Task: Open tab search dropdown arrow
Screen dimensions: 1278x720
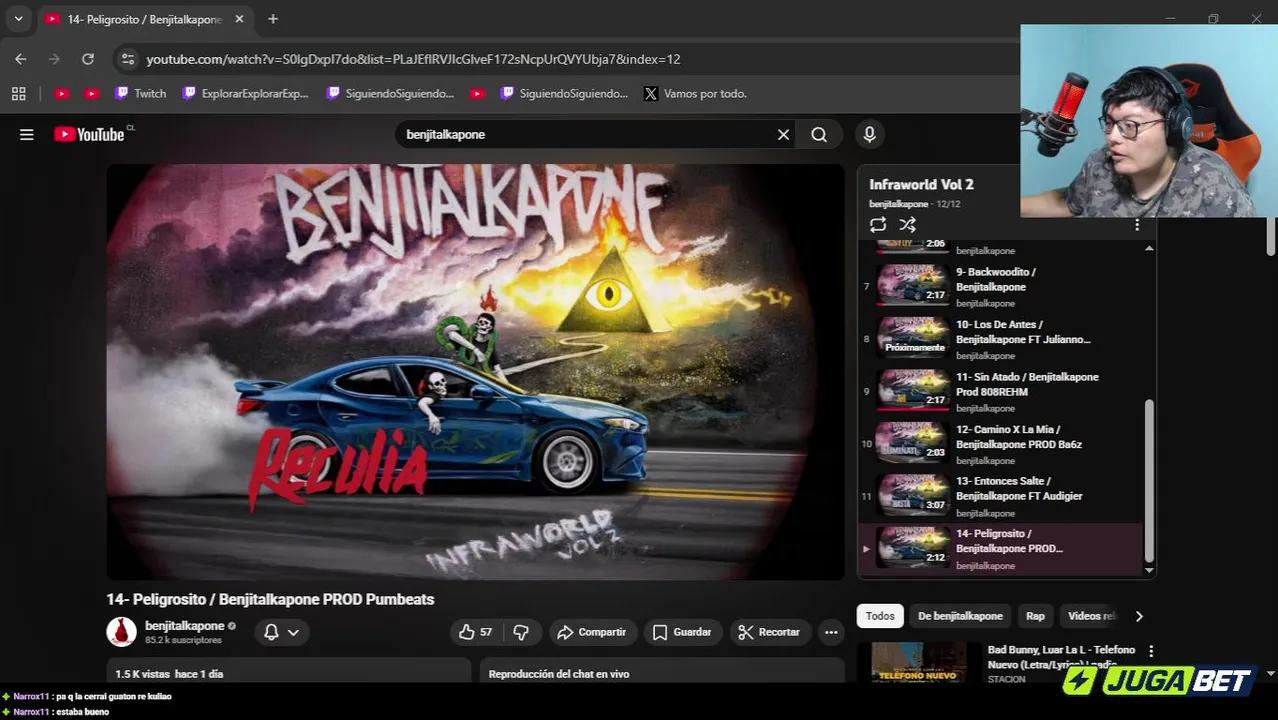Action: coord(18,19)
